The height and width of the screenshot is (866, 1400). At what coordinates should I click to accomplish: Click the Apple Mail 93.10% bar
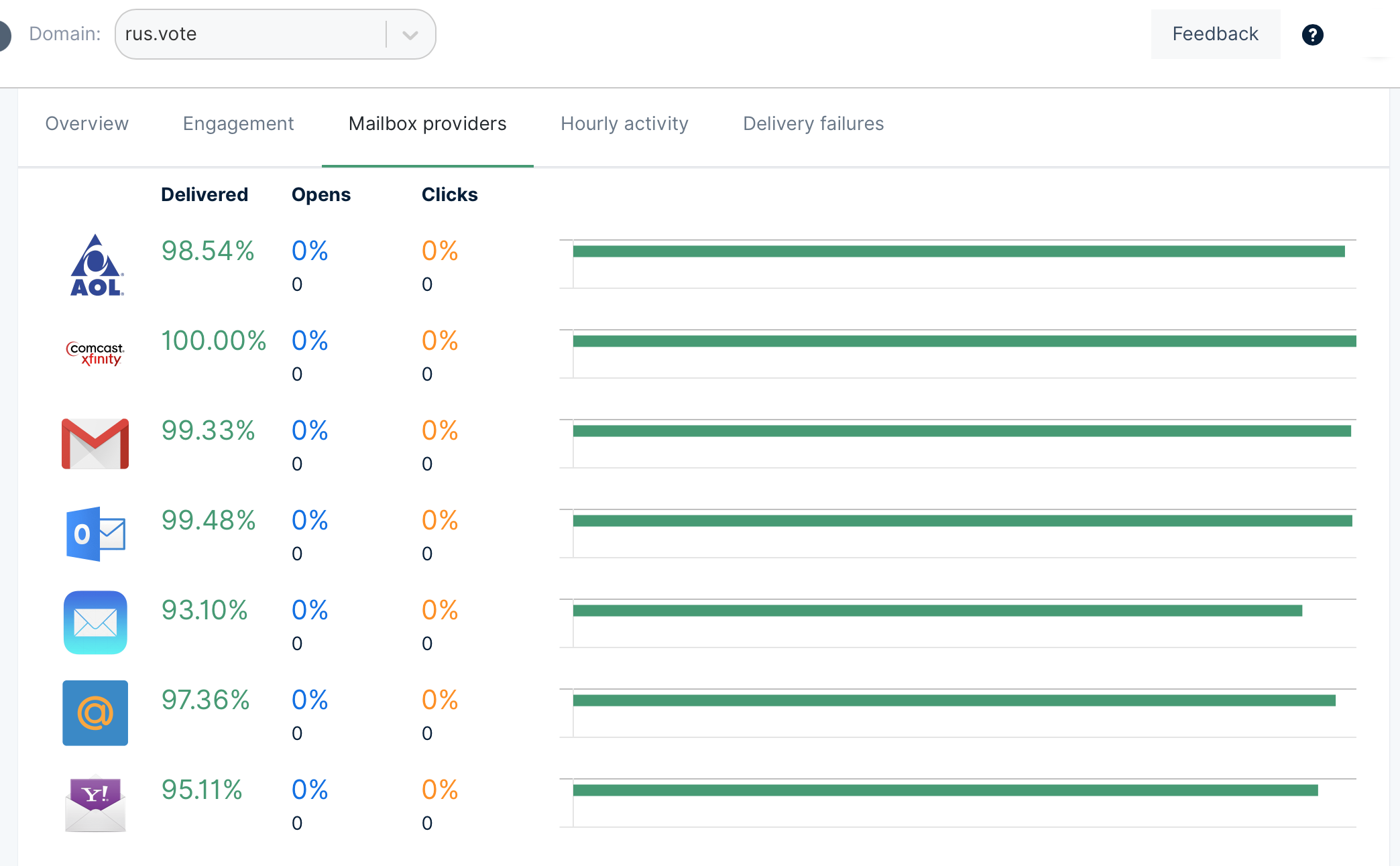tap(937, 611)
